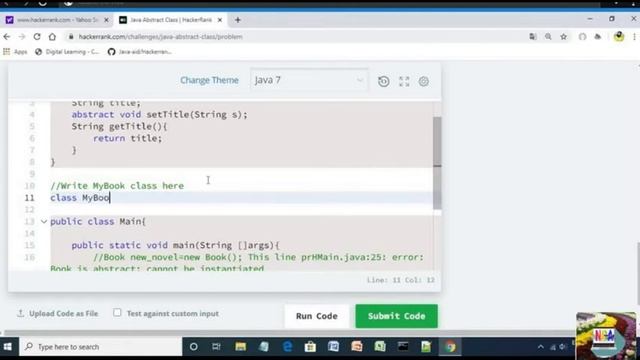Click the taskbar volume speaker icon

click(563, 347)
